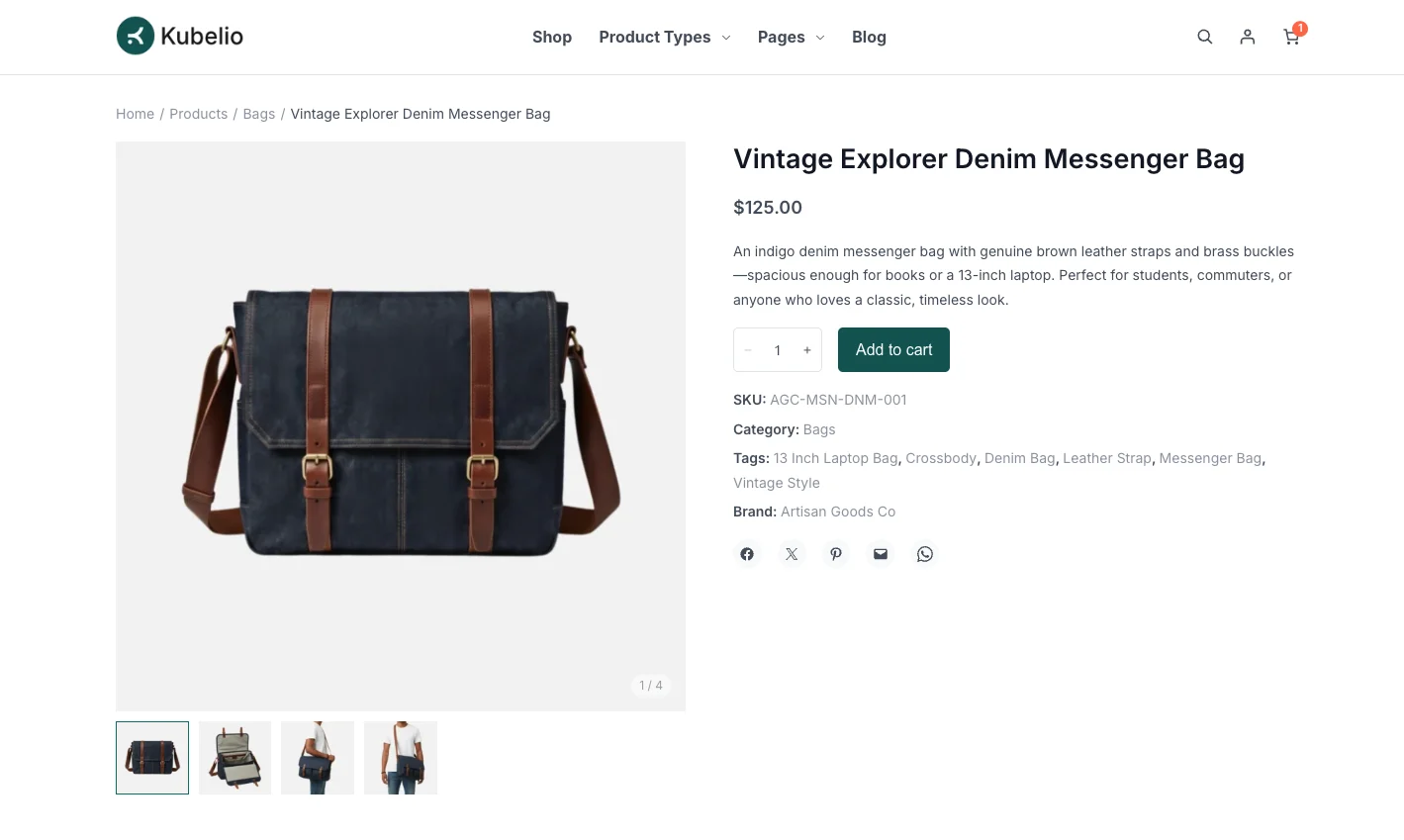Viewport: 1404px width, 840px height.
Task: Go to the Blog section
Action: click(869, 37)
